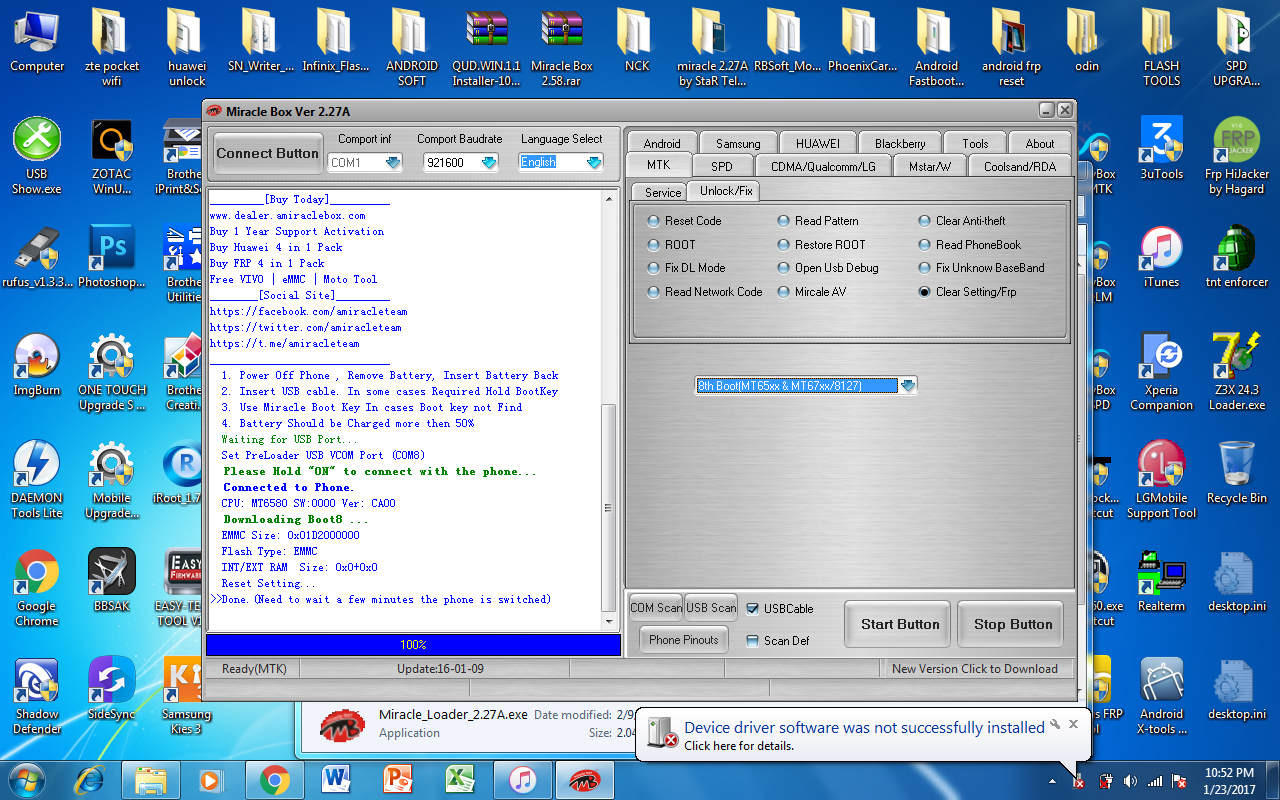Launch 3uTools desktop icon
The height and width of the screenshot is (800, 1280).
[1162, 149]
